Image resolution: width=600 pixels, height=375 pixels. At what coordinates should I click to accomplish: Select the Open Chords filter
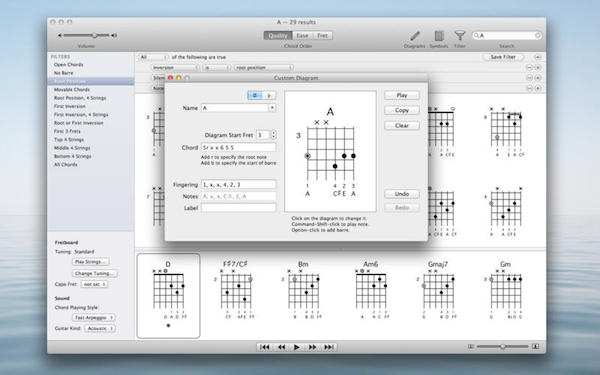(68, 65)
